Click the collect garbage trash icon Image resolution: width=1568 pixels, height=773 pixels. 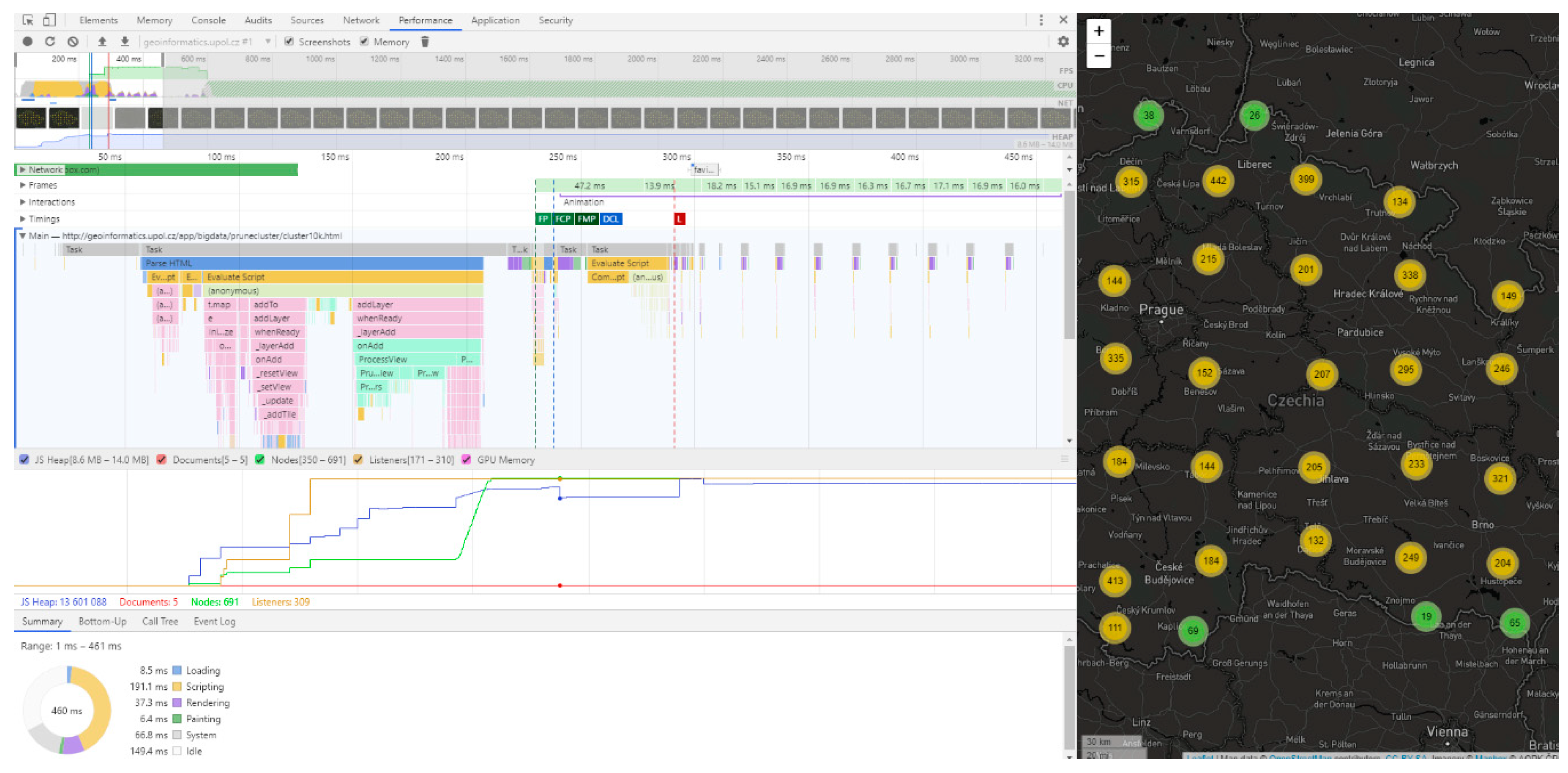tap(425, 42)
